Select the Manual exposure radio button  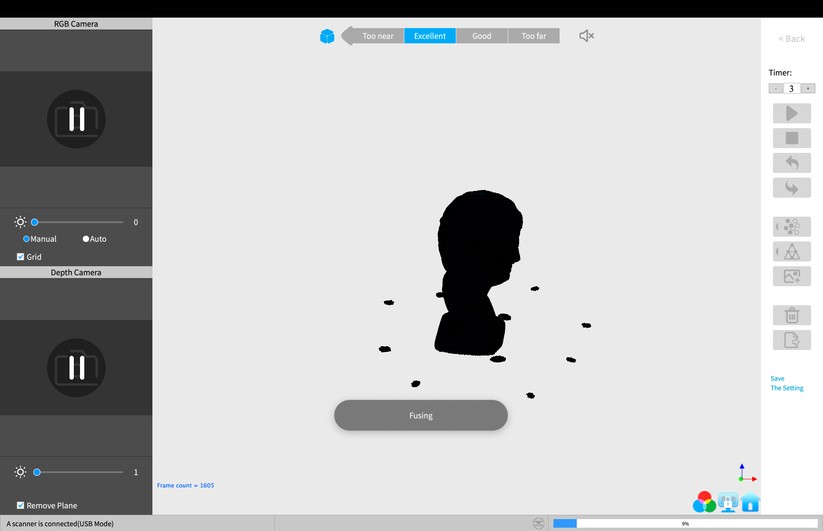[27, 239]
